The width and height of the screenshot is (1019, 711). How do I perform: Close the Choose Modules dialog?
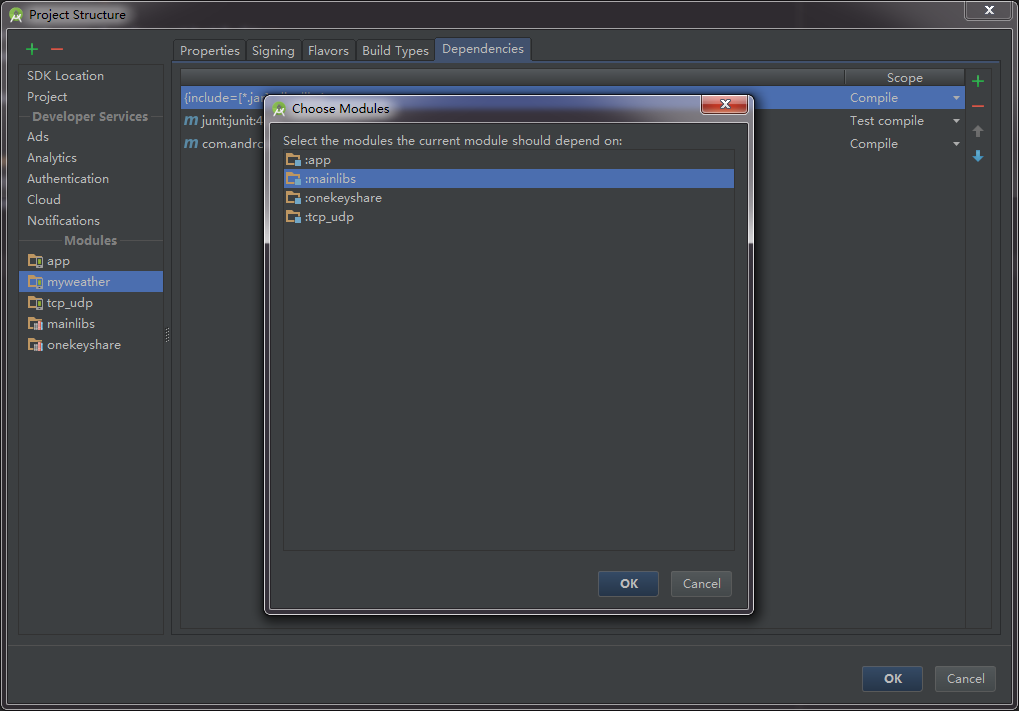[x=725, y=104]
